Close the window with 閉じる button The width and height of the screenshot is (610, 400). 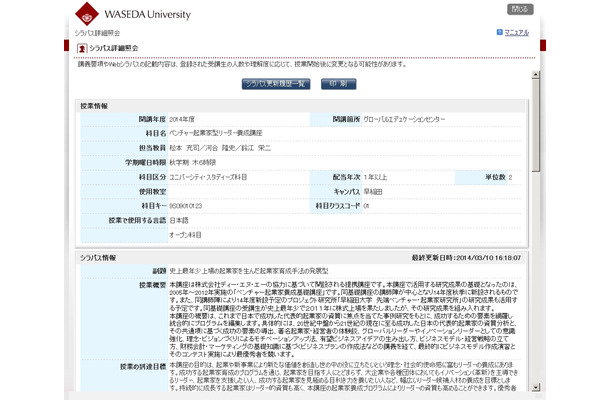coord(520,9)
